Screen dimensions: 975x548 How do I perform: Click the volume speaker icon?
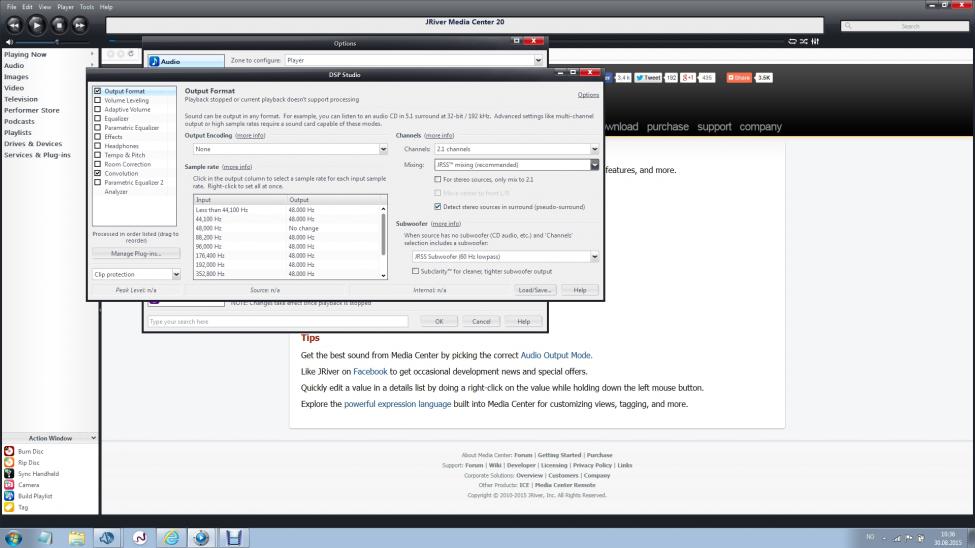(x=9, y=42)
